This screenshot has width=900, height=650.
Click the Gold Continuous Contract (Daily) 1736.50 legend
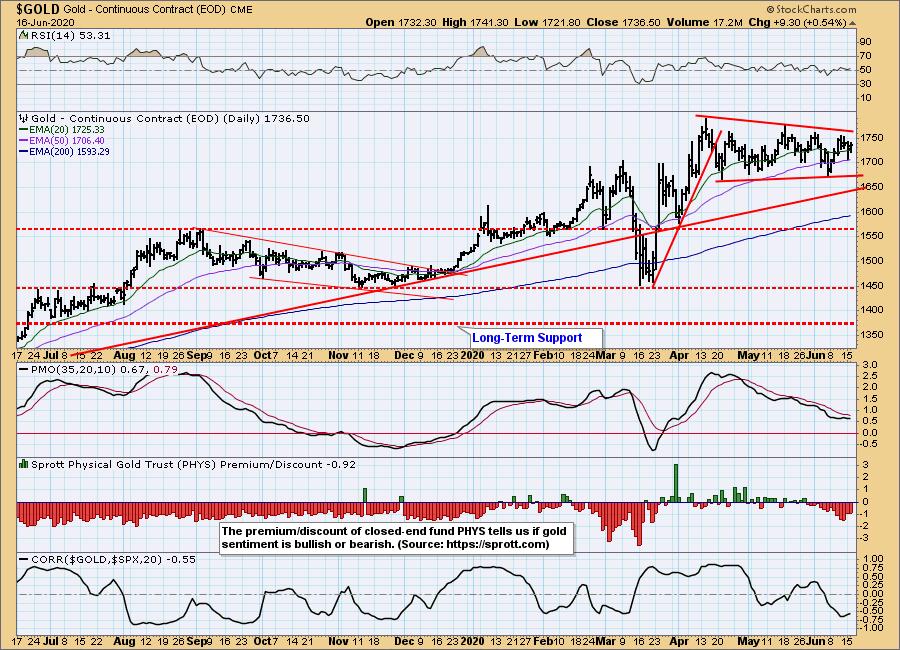(x=170, y=118)
